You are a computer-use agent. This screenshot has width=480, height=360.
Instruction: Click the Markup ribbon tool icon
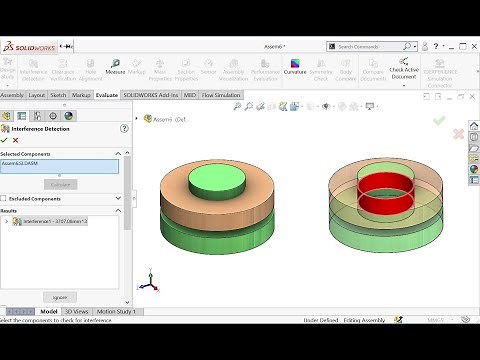pos(137,63)
